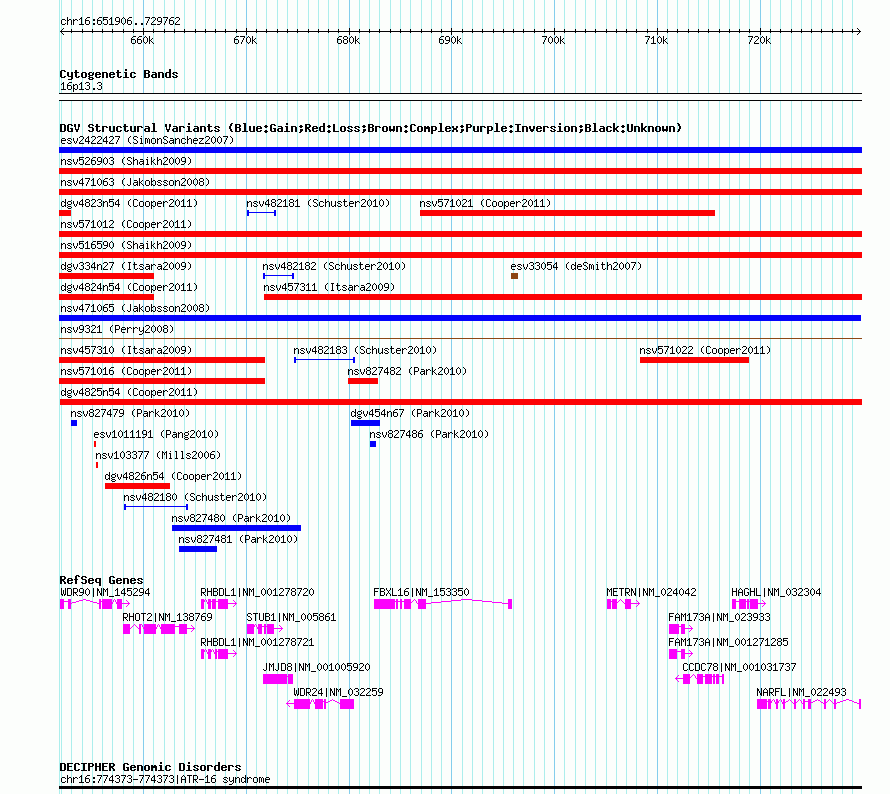Select dgv4825n54 (Cooper2011) label
890x794 pixels.
(x=129, y=392)
